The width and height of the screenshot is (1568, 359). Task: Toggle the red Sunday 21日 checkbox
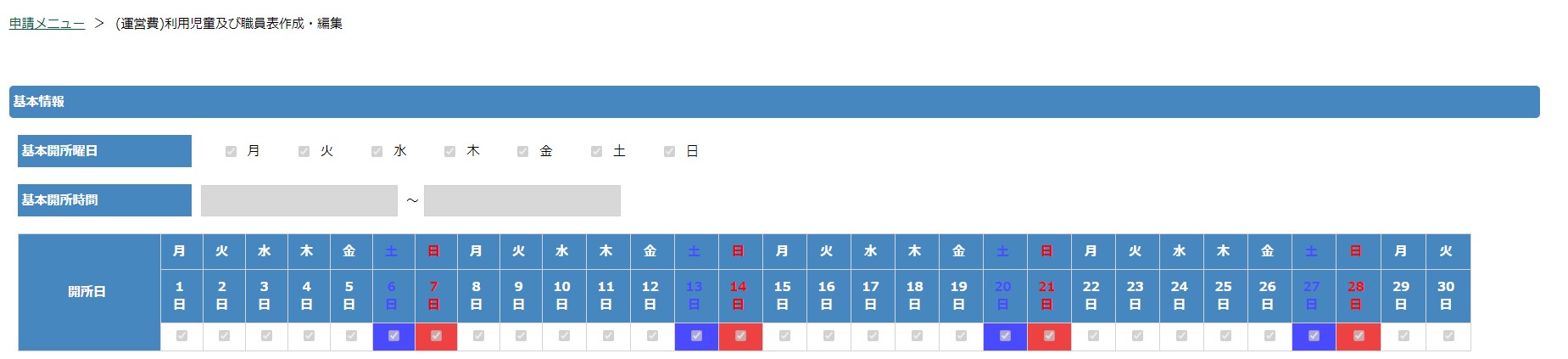1049,335
